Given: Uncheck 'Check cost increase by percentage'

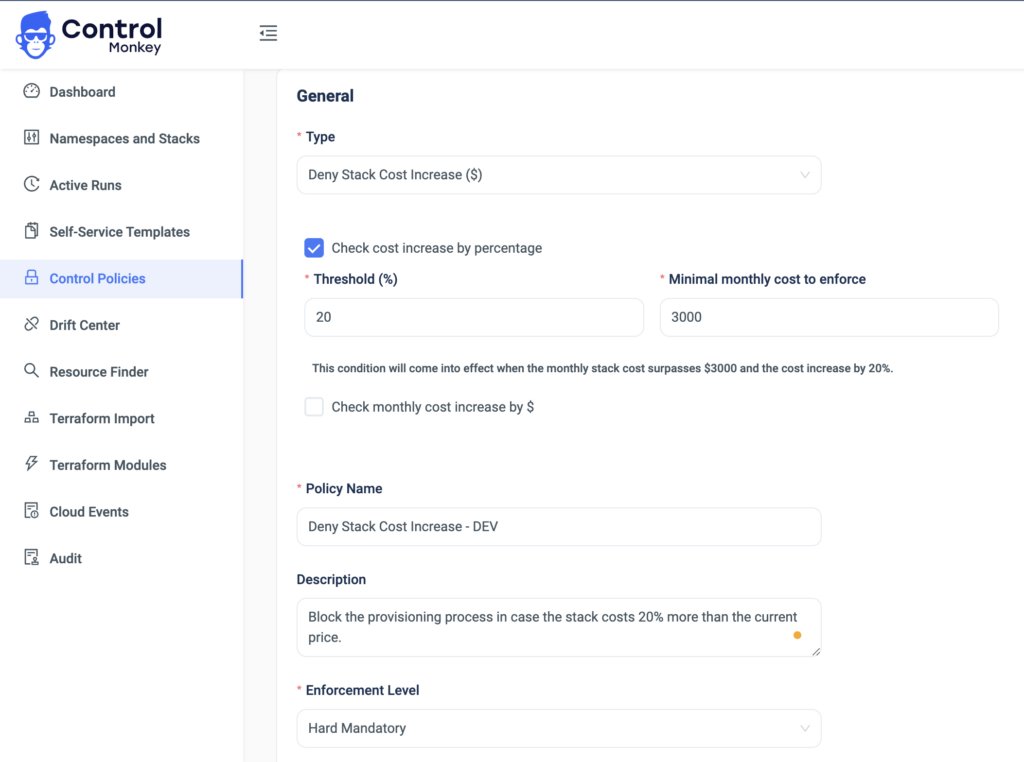Looking at the screenshot, I should 314,248.
